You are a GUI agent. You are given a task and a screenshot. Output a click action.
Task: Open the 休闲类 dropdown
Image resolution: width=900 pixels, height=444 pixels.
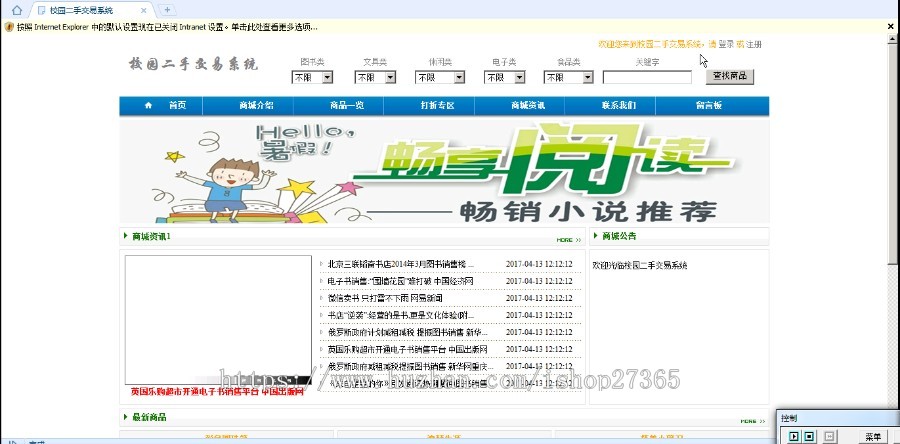pyautogui.click(x=440, y=77)
